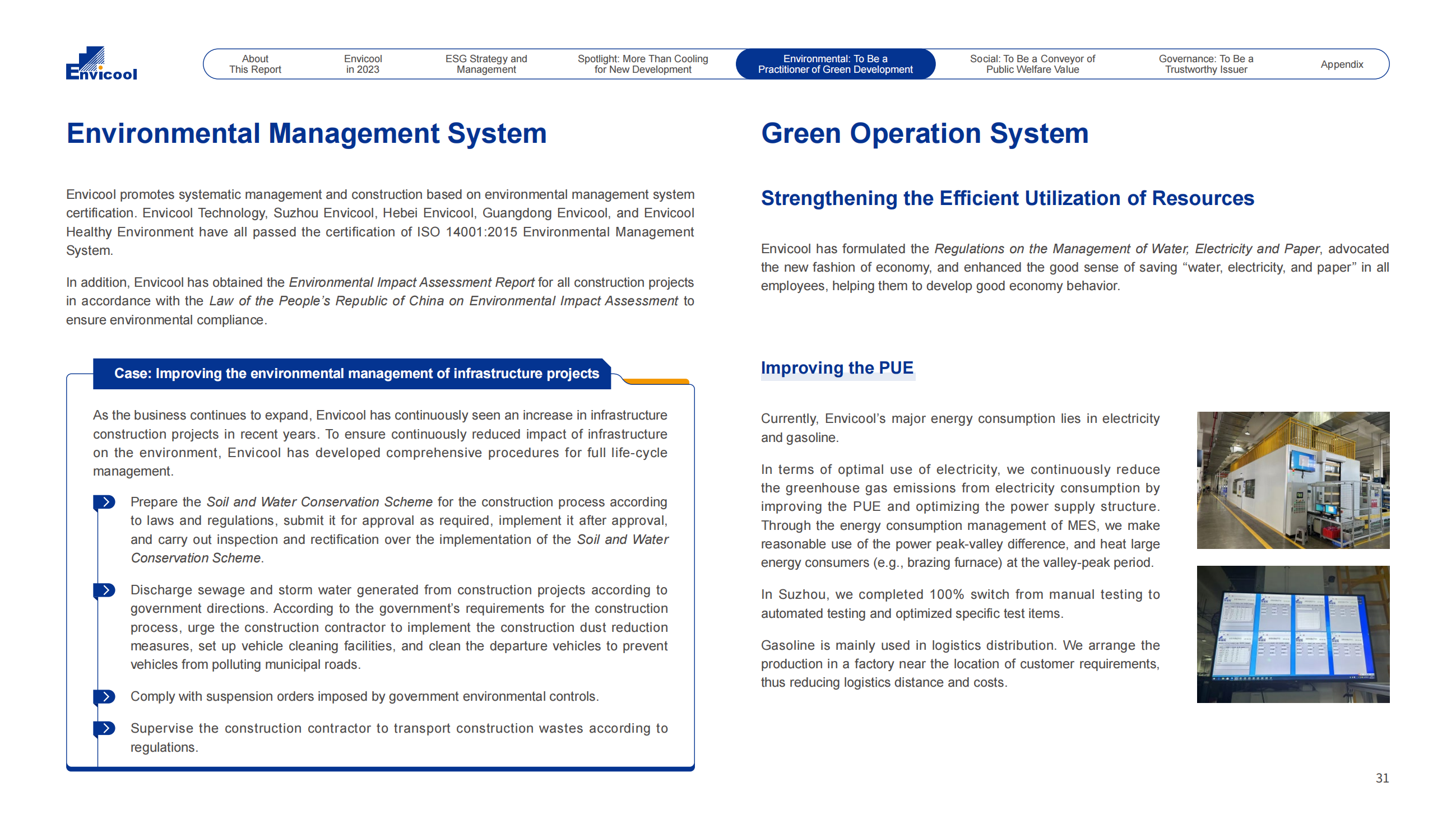Click the Envicool logo
The image size is (1456, 838).
(101, 63)
